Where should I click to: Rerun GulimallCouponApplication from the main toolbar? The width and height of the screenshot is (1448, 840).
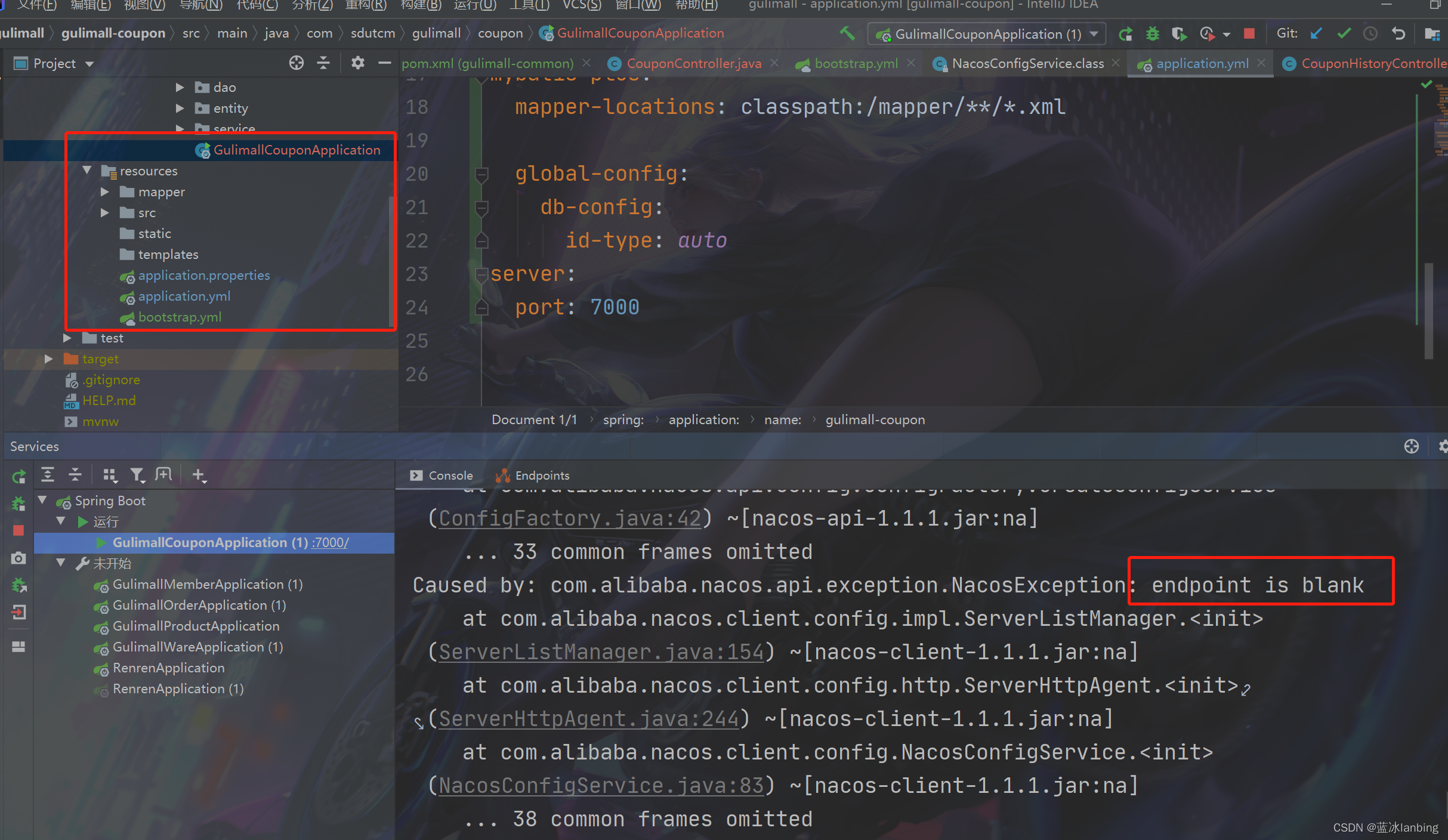1126,34
